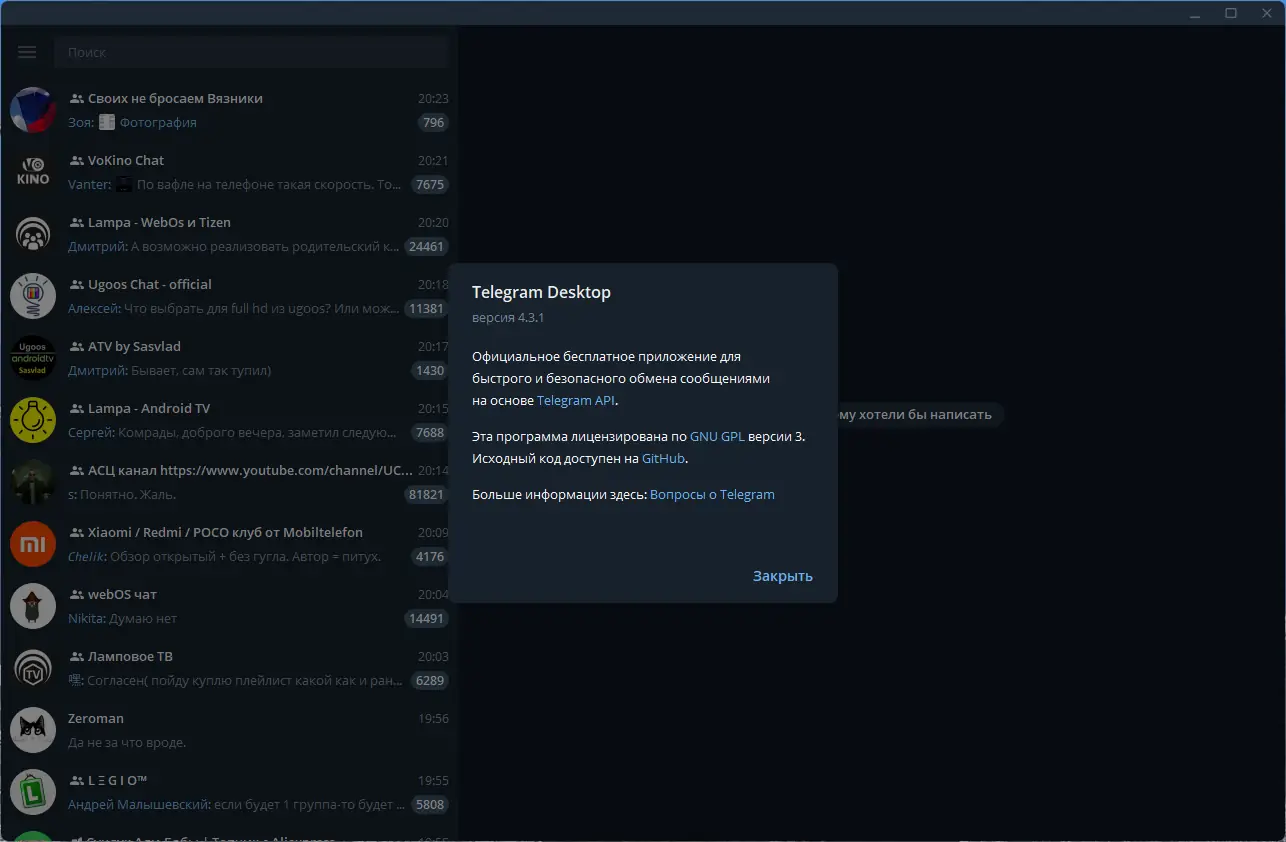Click the webOS чат avatar
This screenshot has height=842, width=1286.
coord(32,606)
